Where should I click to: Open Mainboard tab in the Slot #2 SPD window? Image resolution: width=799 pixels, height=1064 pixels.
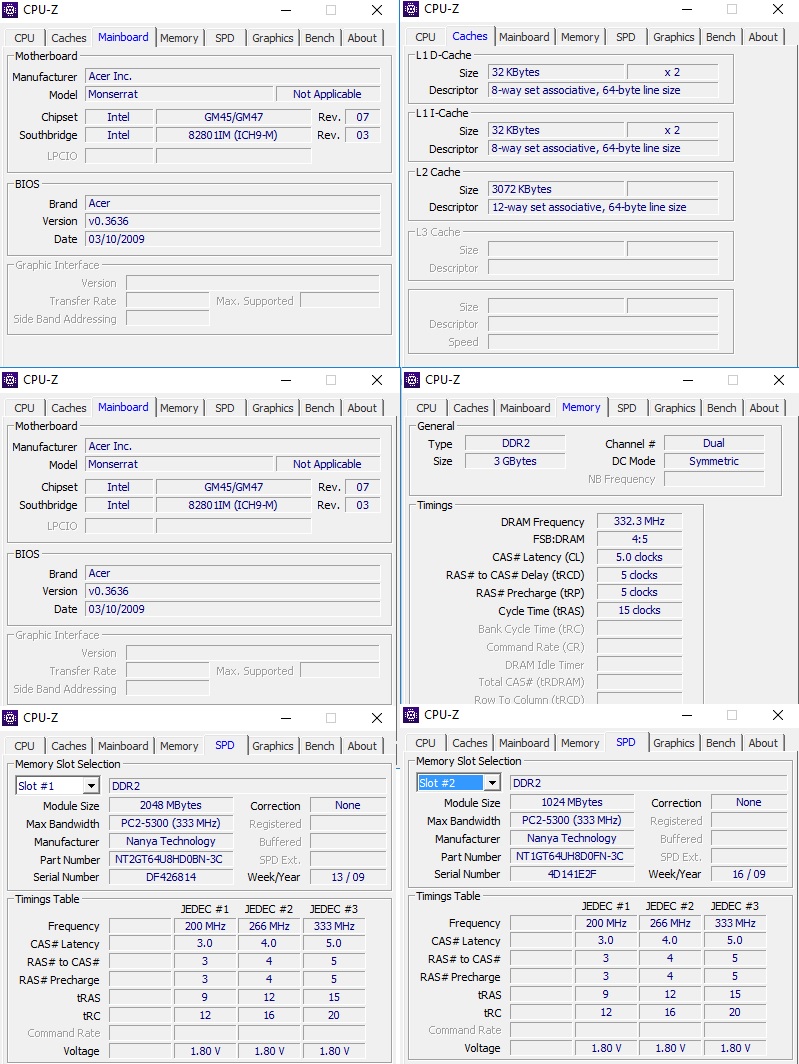click(x=524, y=743)
